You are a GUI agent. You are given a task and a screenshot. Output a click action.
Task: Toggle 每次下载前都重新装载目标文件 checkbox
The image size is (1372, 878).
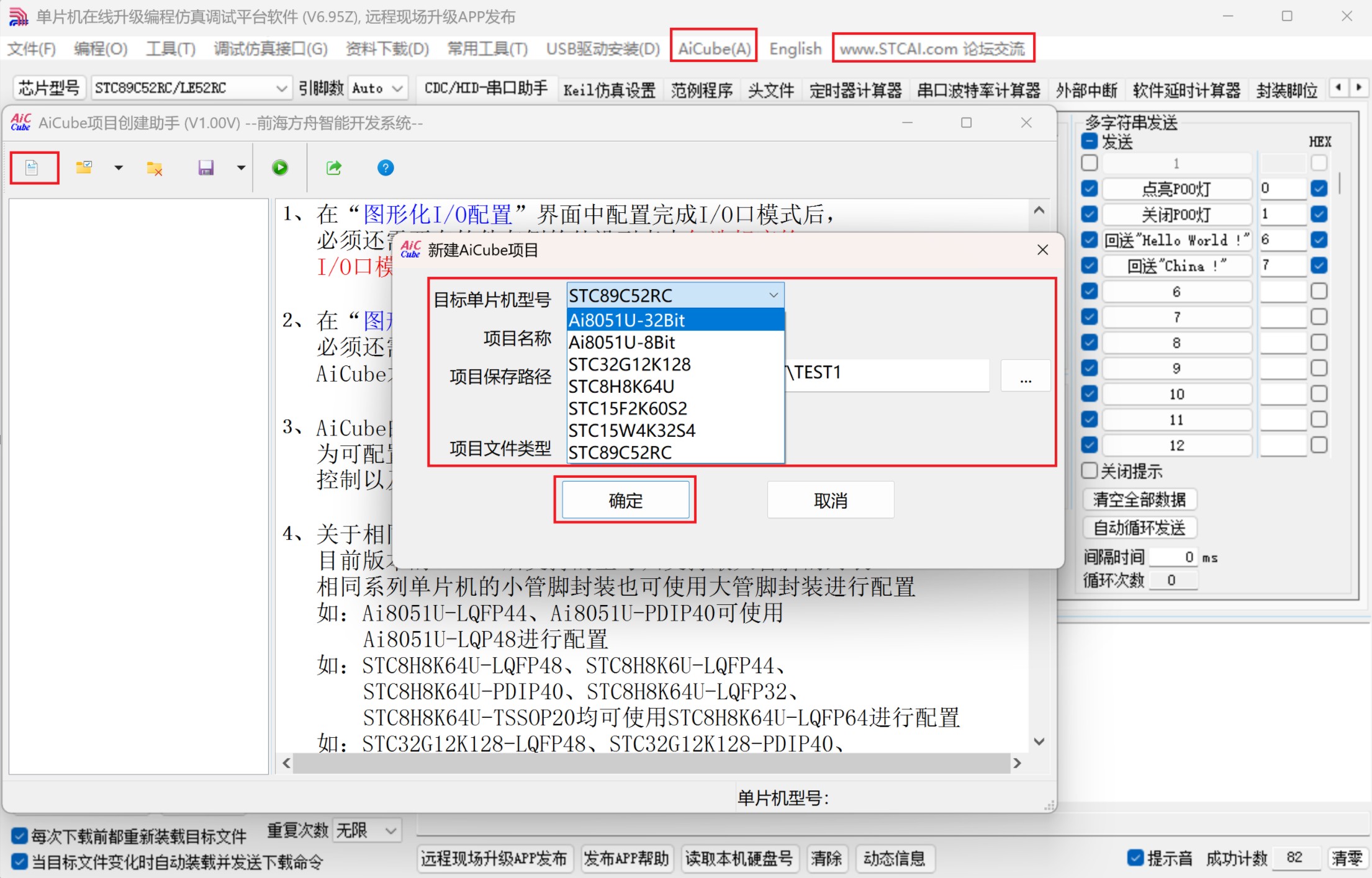tap(19, 836)
